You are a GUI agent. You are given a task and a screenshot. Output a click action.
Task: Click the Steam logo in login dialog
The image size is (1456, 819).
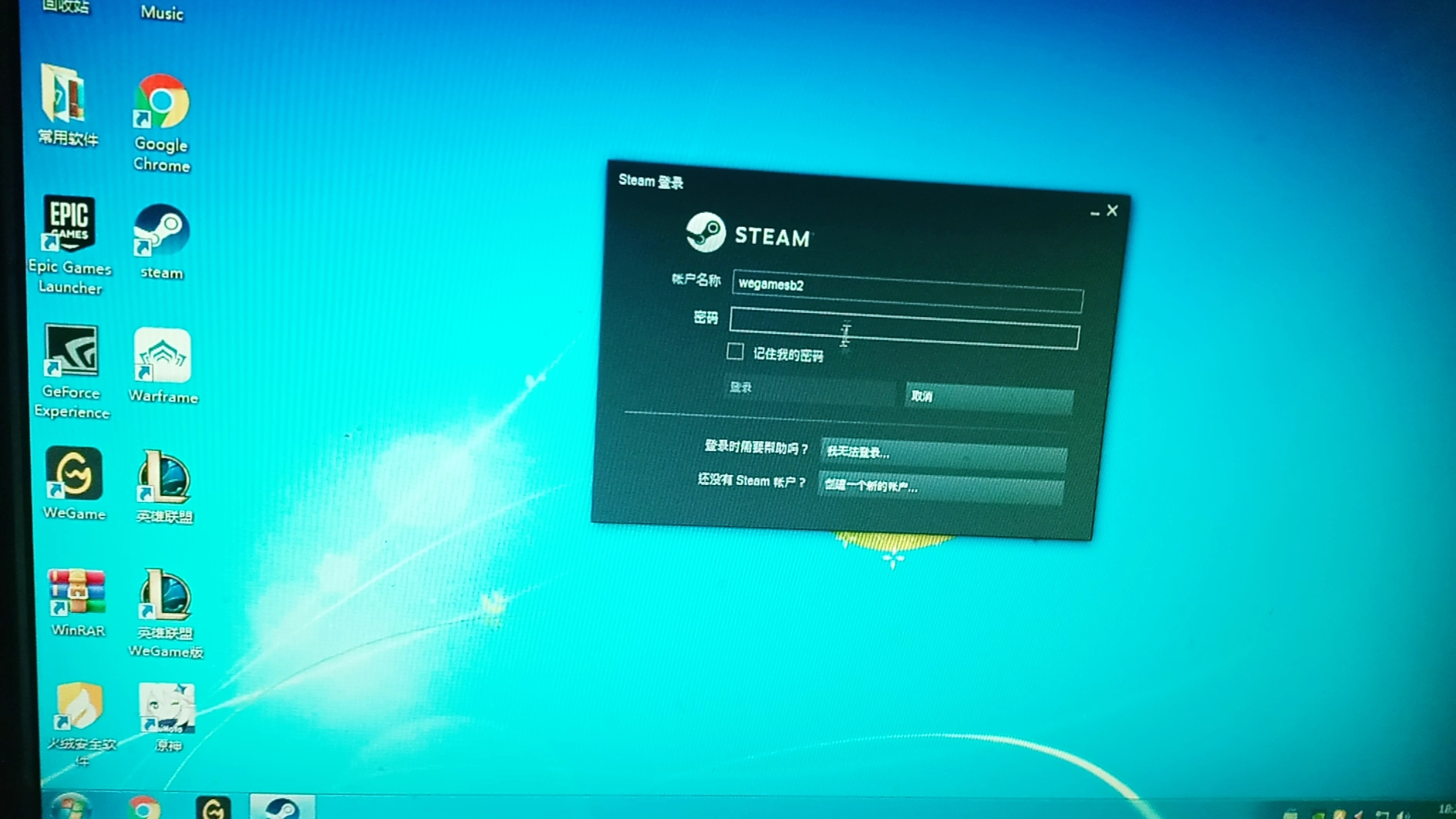tap(749, 234)
